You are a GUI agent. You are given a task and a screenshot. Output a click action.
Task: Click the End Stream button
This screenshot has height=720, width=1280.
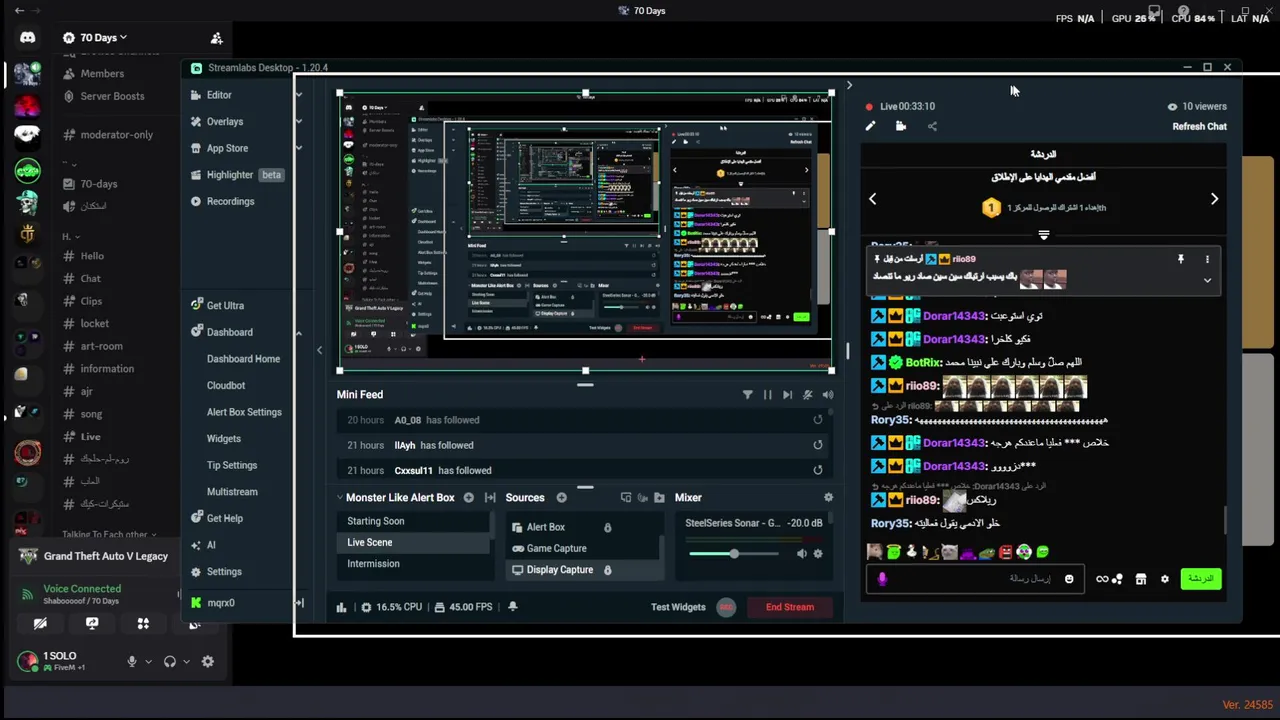click(789, 607)
